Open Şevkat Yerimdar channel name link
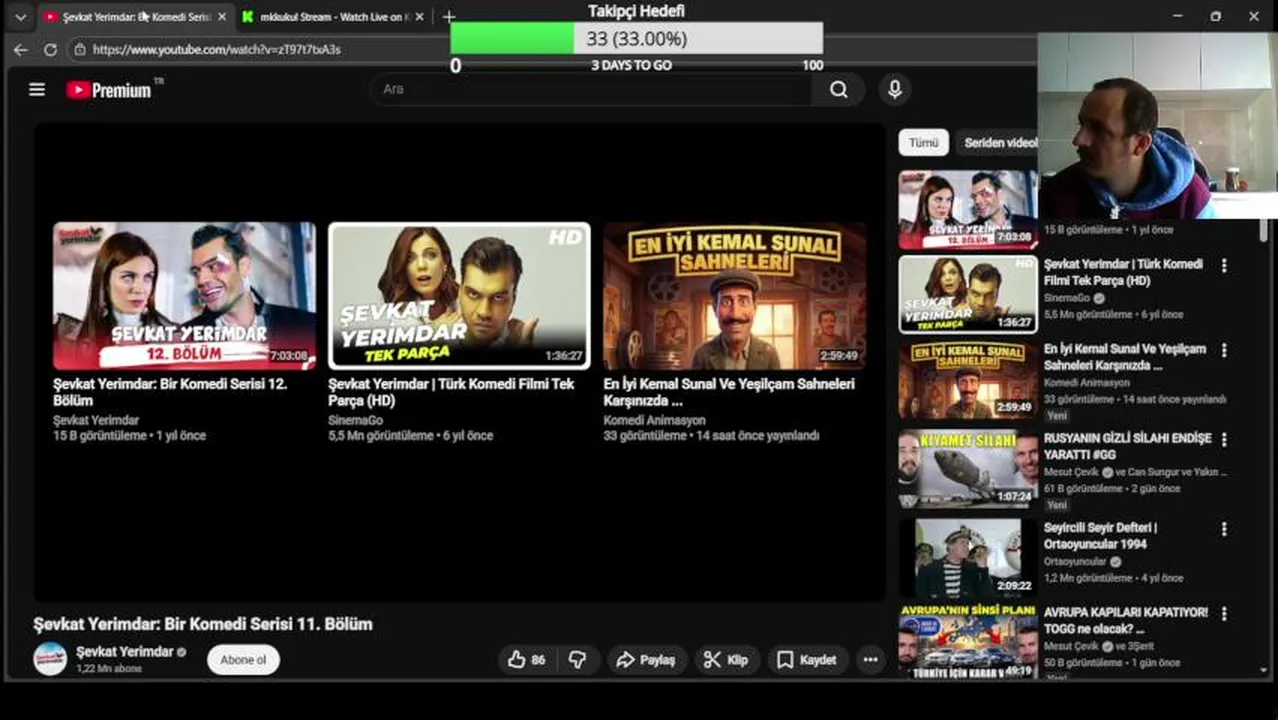 pyautogui.click(x=125, y=652)
